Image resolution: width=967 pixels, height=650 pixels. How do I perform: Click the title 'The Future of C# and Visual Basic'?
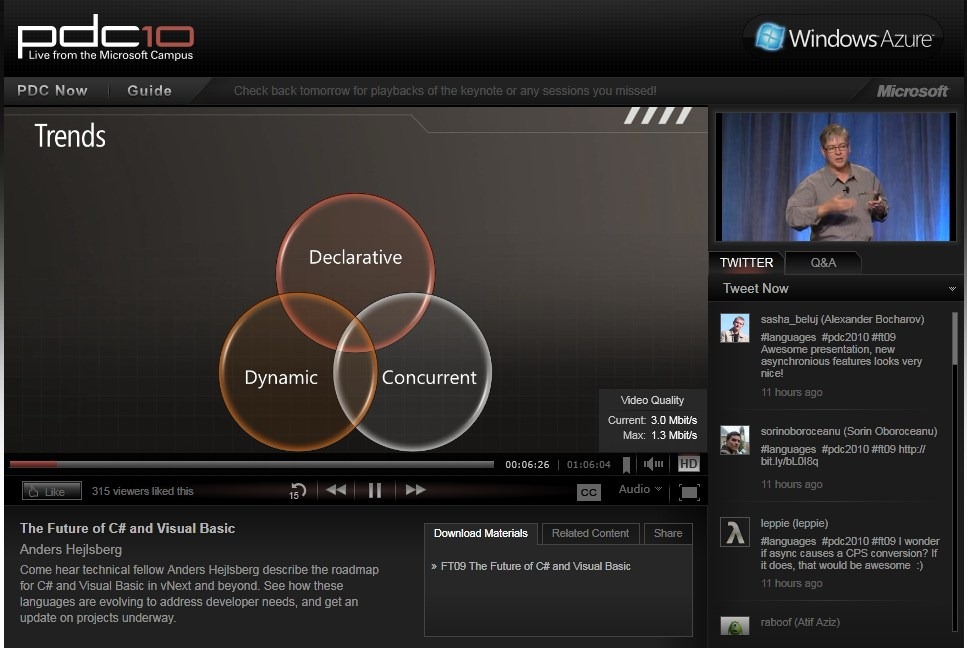(x=127, y=529)
